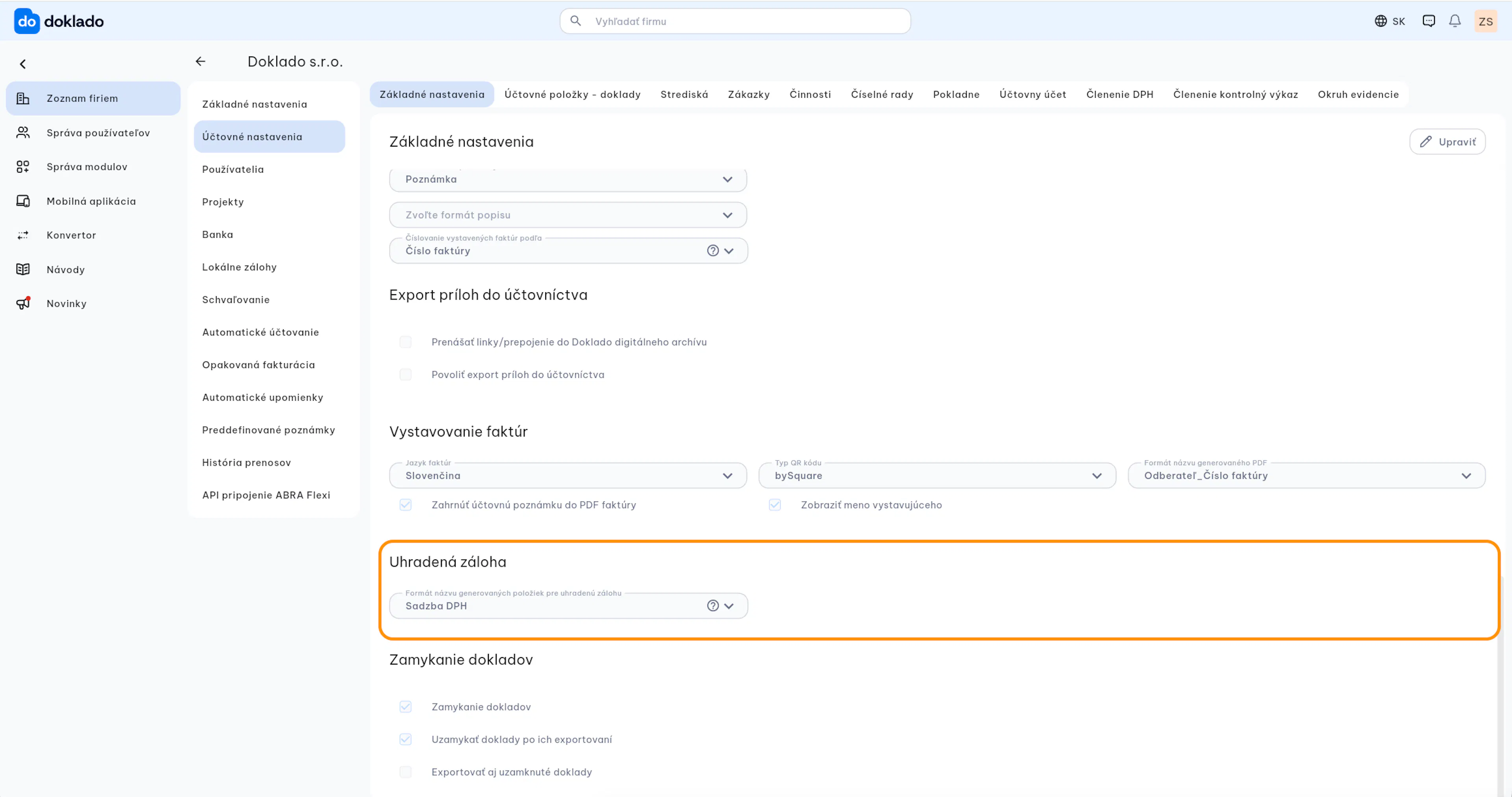Open Používatelia in company menu
This screenshot has height=797, width=1512.
pyautogui.click(x=269, y=169)
